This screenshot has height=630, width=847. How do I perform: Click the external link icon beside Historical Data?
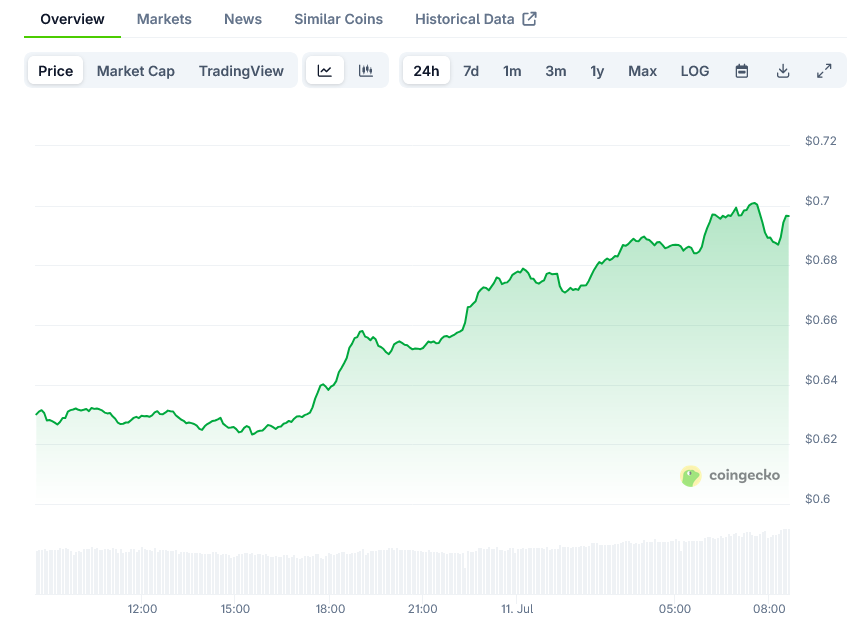[x=530, y=19]
